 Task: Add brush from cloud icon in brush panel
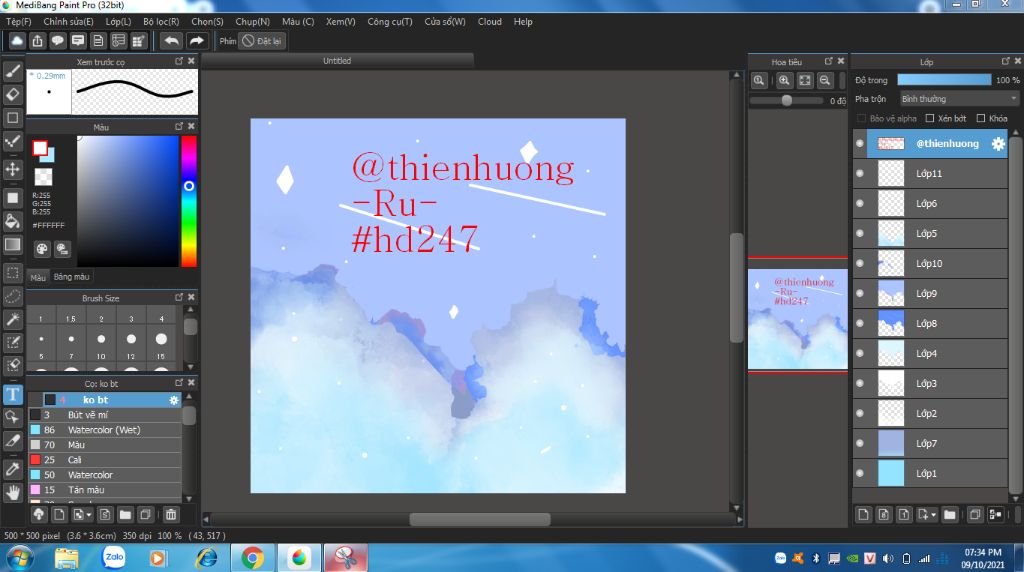tap(39, 515)
